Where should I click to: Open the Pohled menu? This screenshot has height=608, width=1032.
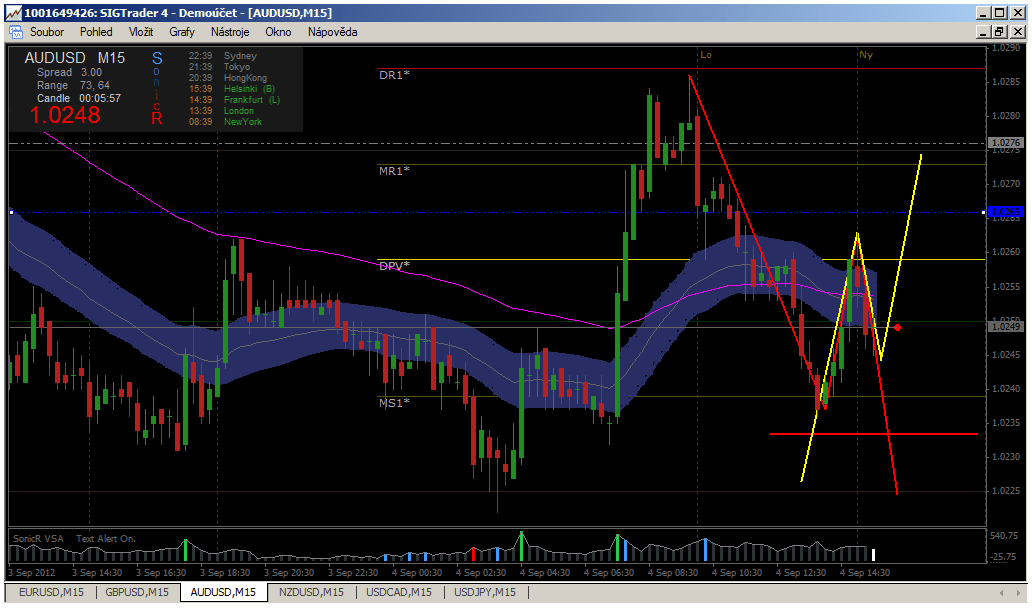click(x=96, y=32)
